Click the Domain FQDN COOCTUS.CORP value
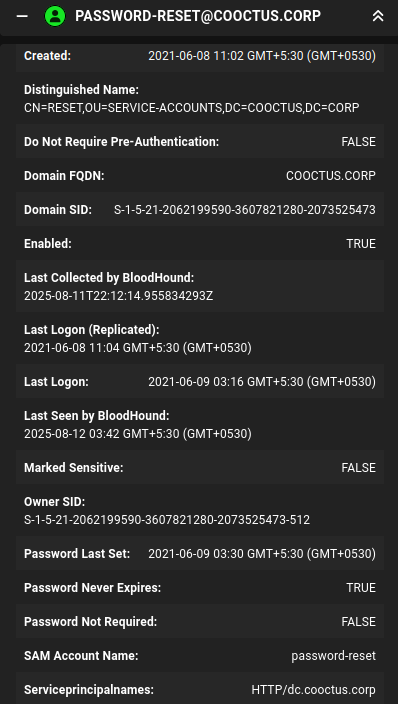 tap(331, 176)
